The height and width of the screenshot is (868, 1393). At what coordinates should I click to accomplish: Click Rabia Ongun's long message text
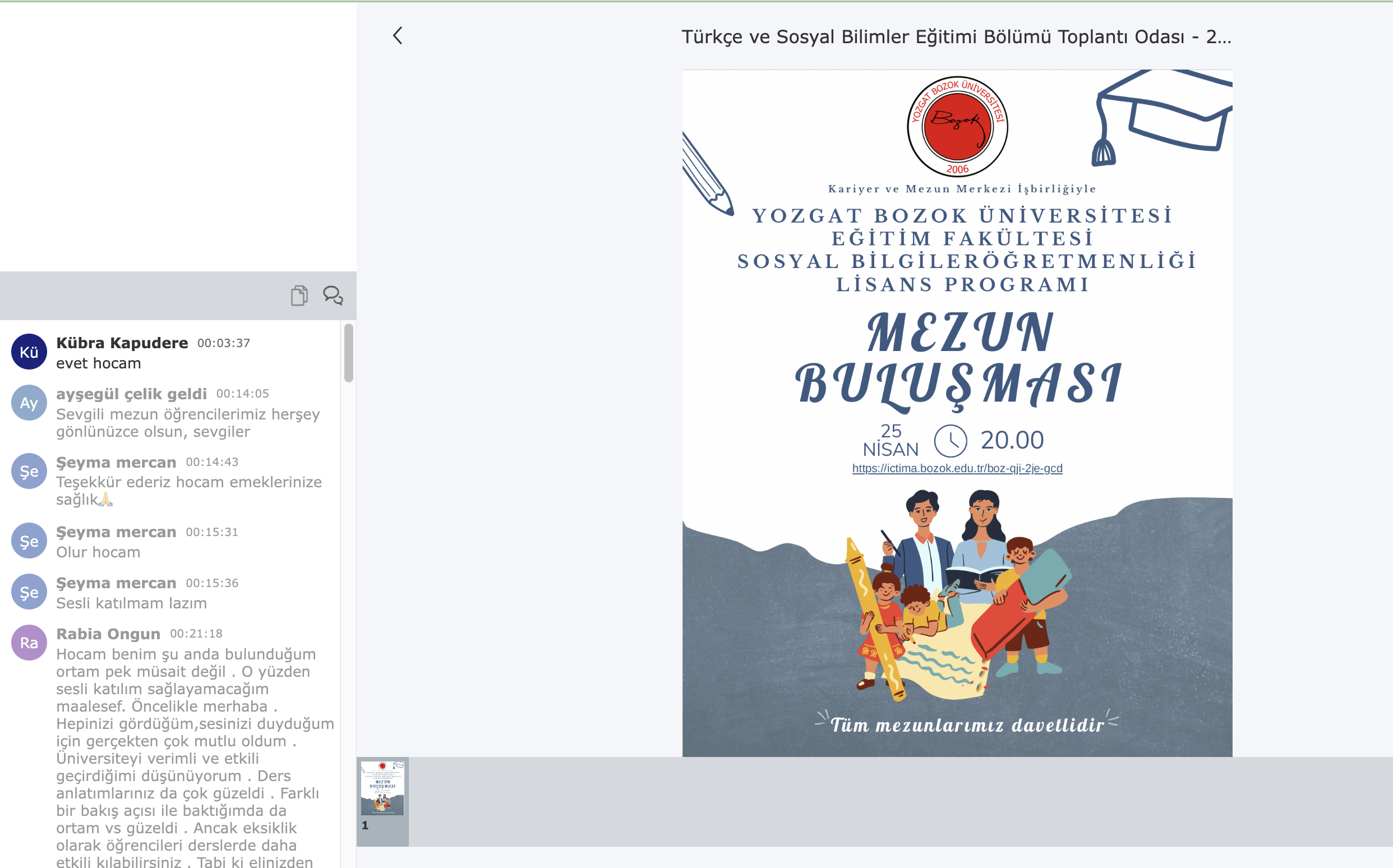coord(195,758)
